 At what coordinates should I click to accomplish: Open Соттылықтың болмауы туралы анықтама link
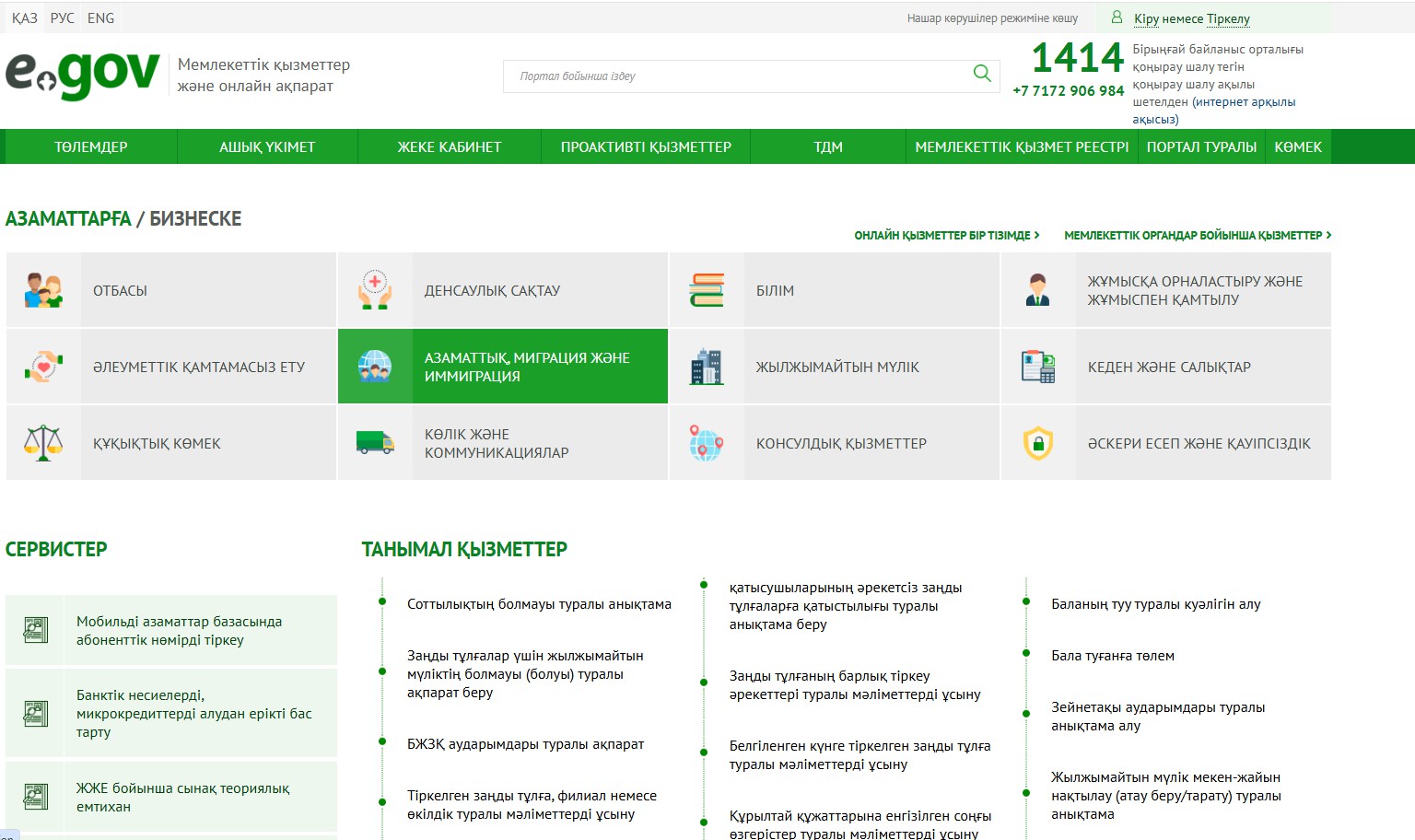[539, 604]
